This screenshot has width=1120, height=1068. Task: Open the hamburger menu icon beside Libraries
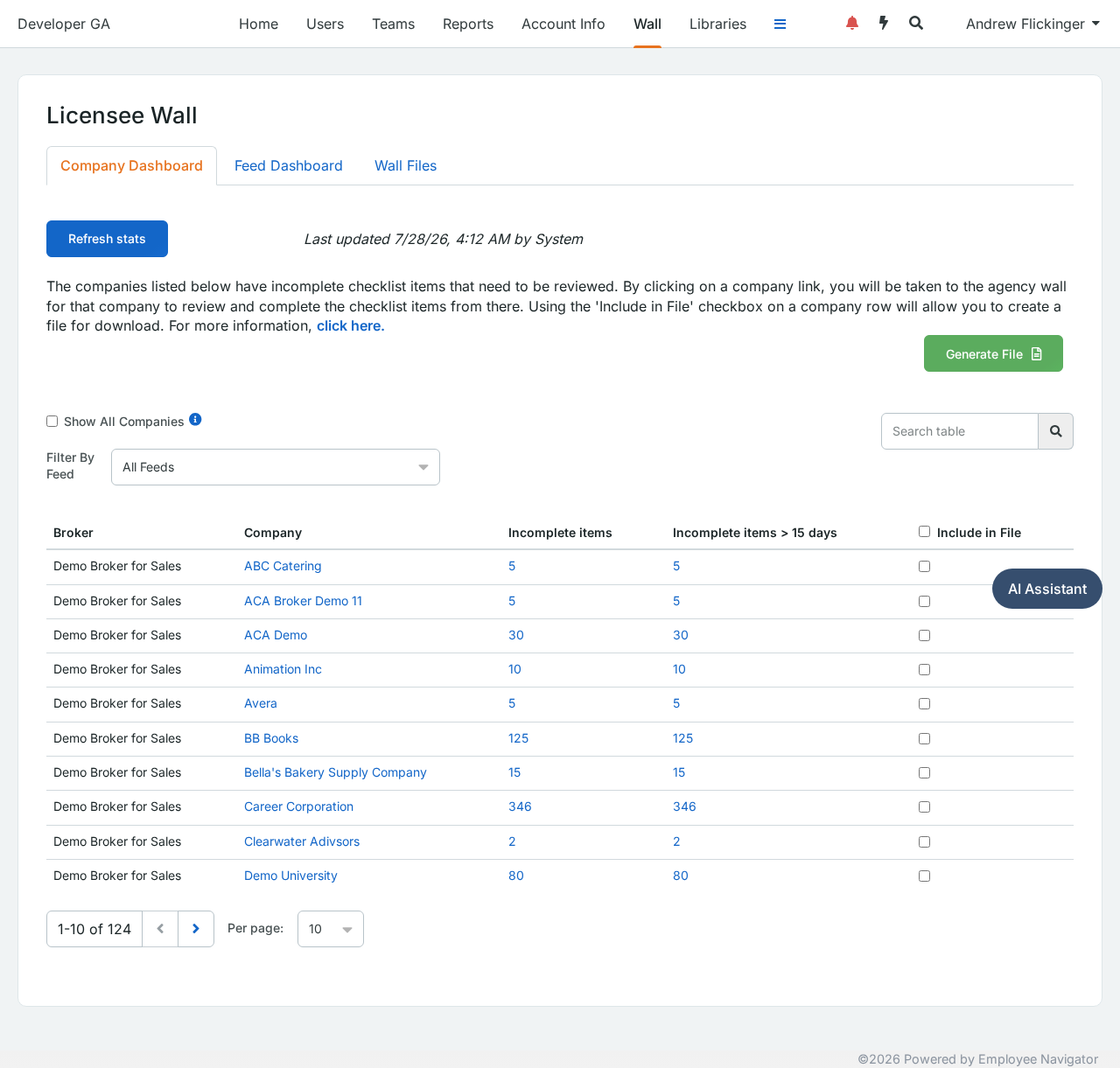[780, 24]
